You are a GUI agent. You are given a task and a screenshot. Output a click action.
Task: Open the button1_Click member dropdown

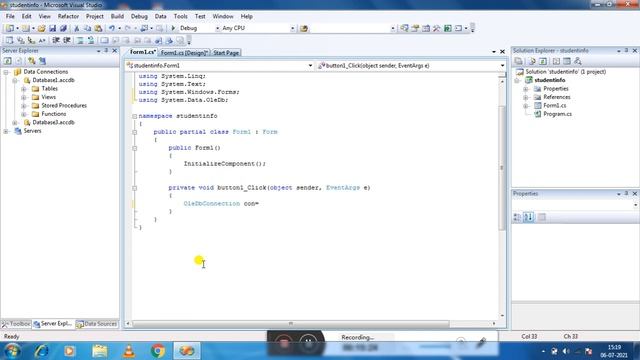tap(502, 65)
